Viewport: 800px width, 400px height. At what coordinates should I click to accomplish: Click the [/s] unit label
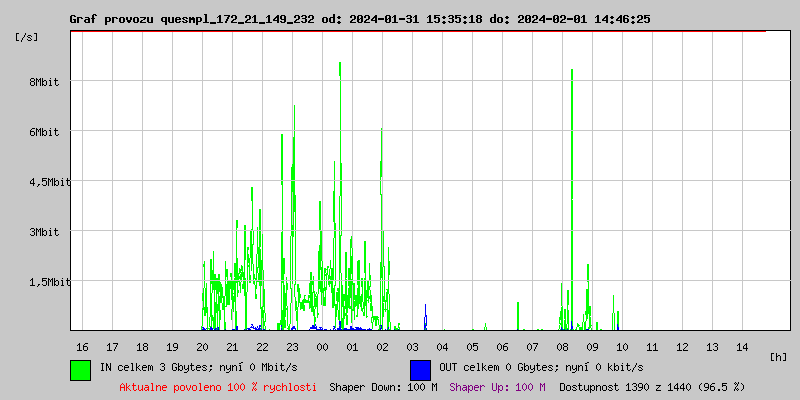tap(28, 37)
